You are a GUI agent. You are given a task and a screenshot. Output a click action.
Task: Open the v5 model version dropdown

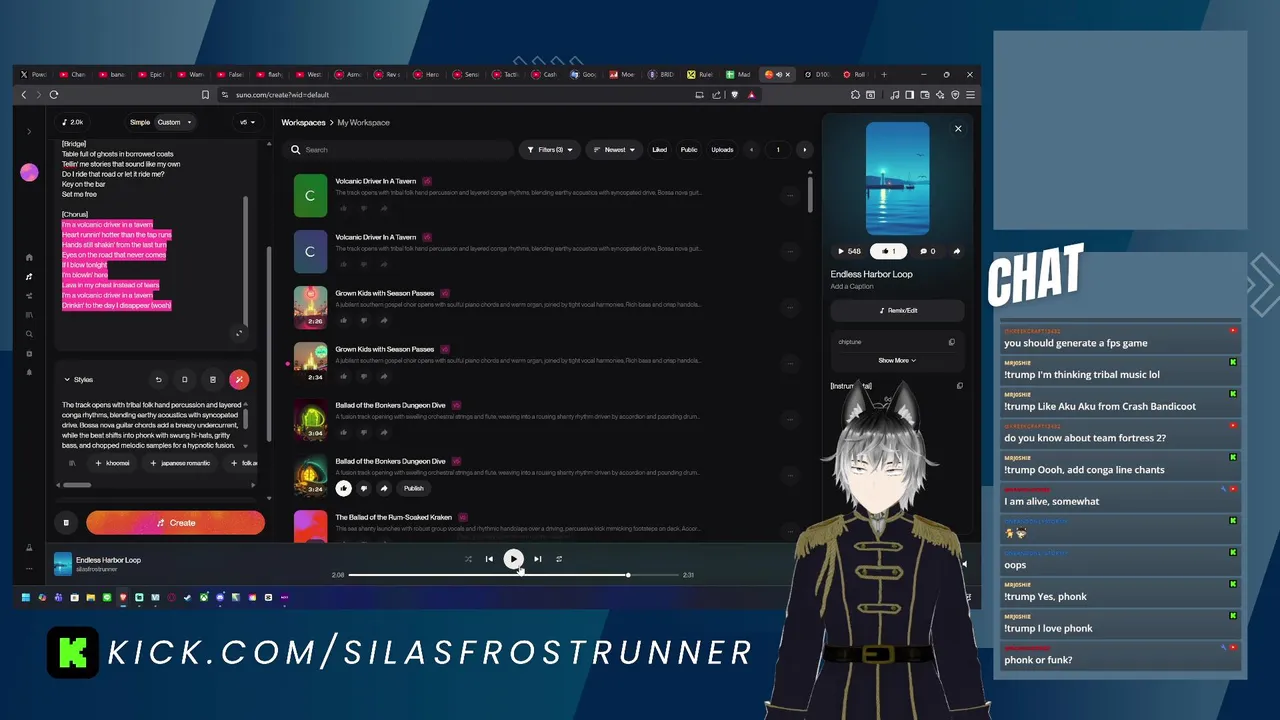[x=247, y=122]
